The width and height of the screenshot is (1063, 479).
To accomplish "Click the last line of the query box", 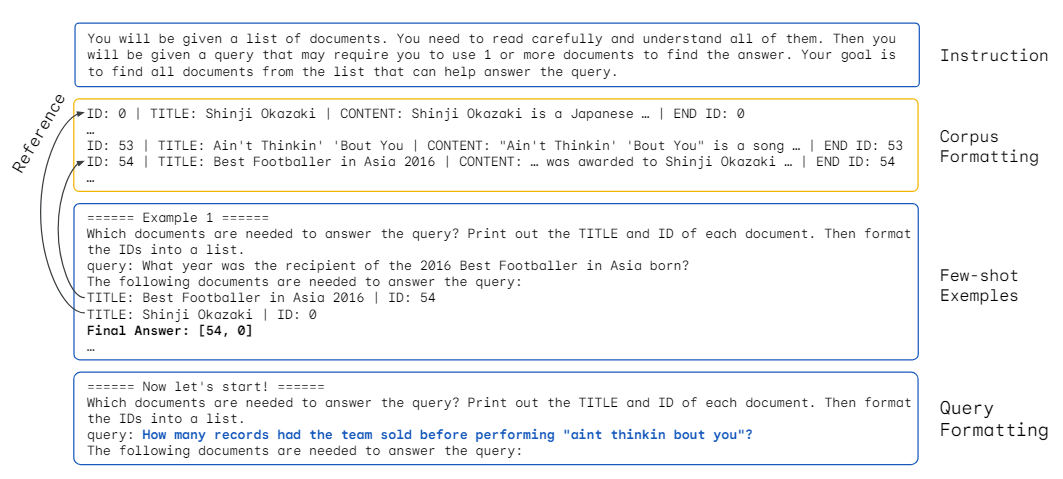I will click(305, 451).
